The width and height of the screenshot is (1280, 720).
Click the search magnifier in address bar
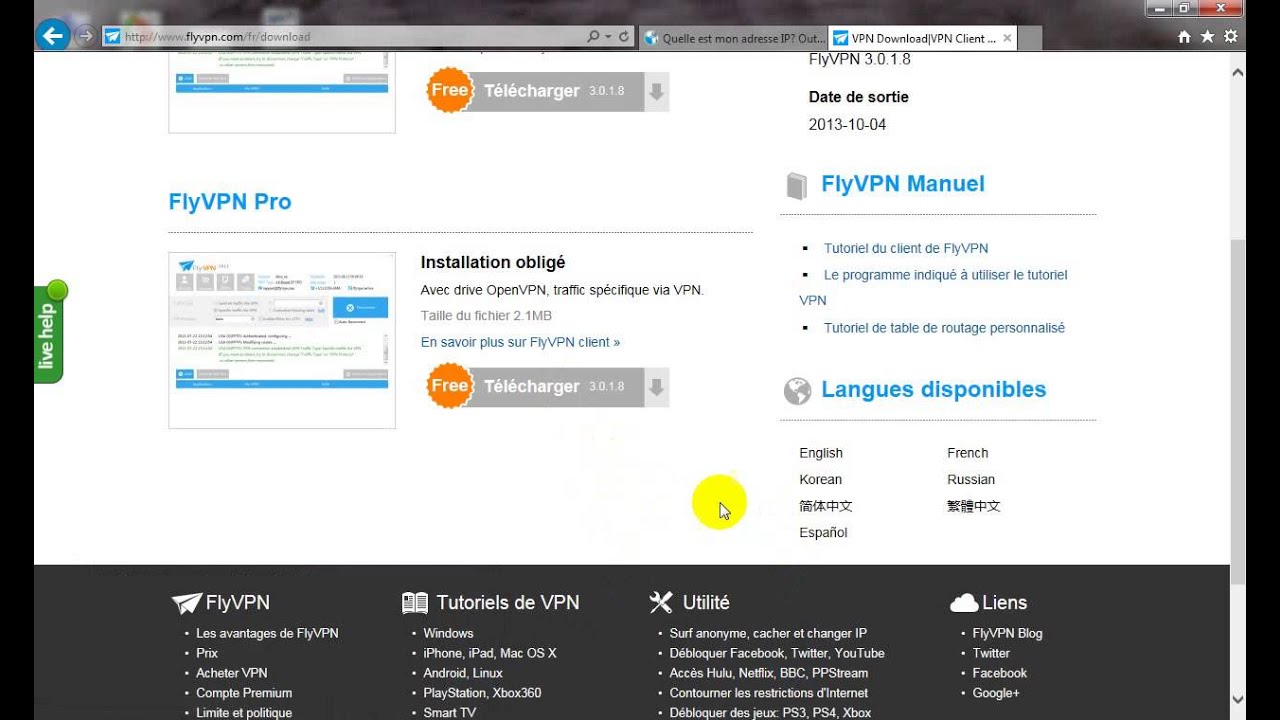594,37
